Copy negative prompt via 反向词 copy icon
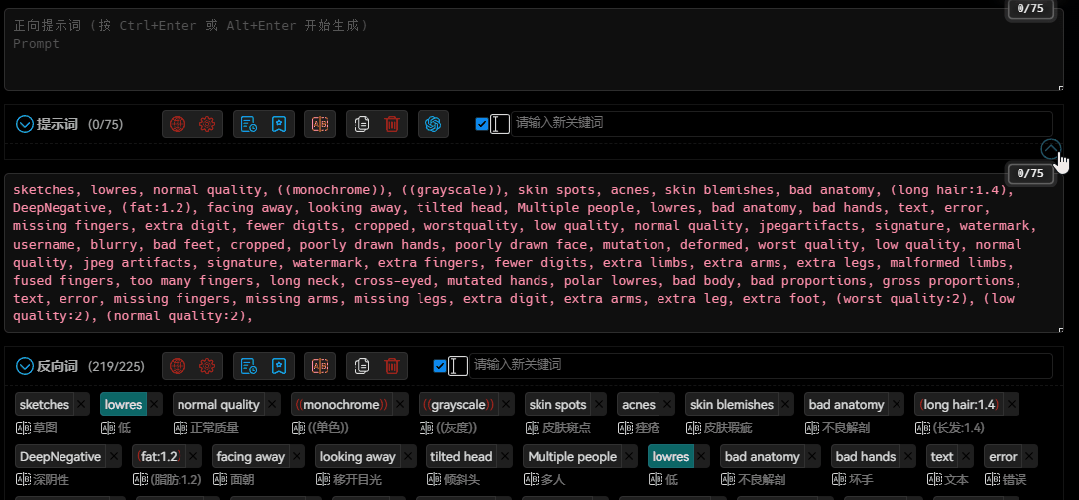 tap(362, 366)
